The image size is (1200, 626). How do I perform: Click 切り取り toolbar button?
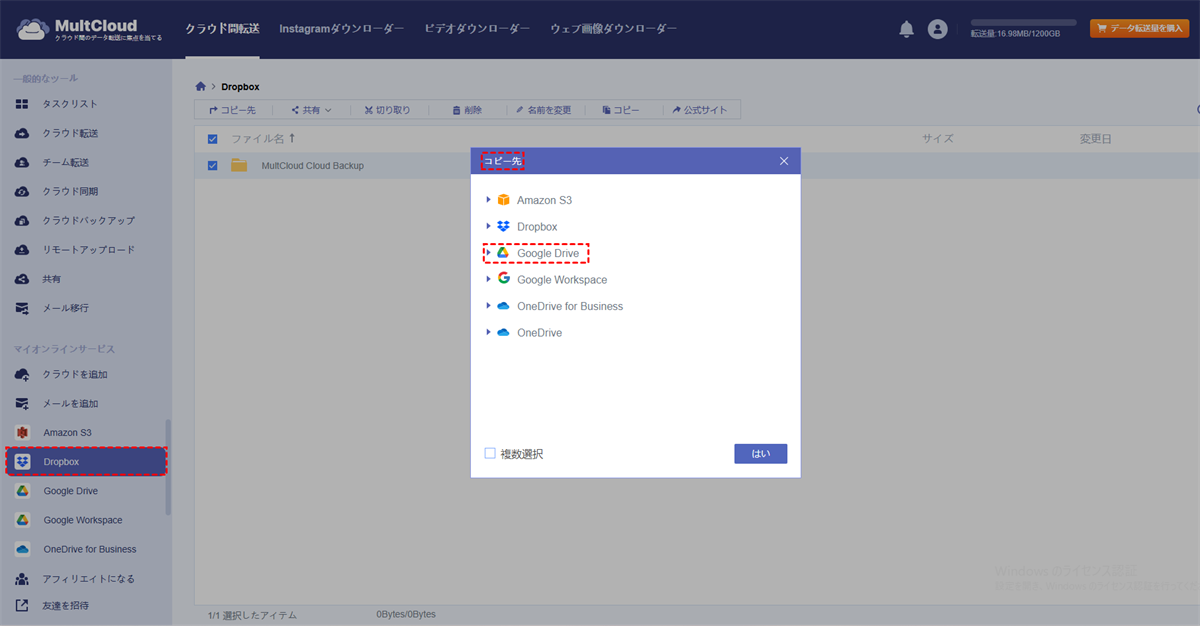[x=387, y=110]
